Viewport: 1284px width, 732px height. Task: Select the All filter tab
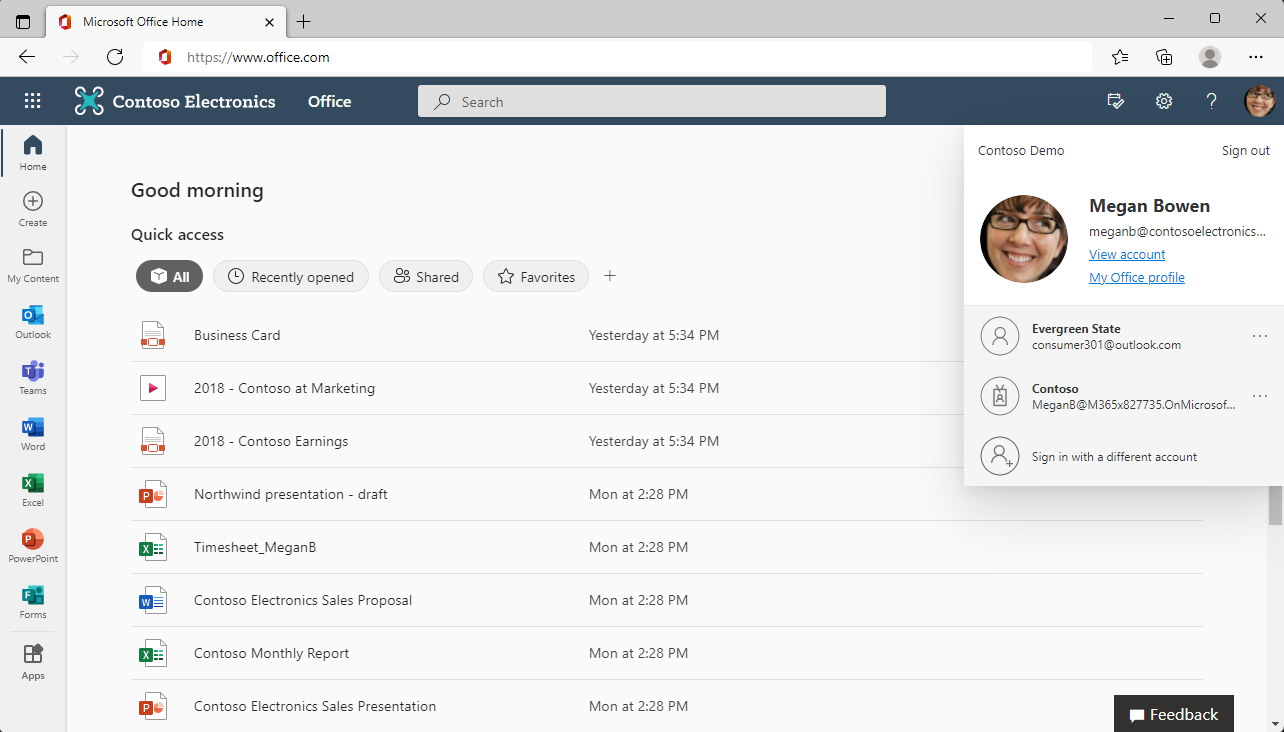(x=169, y=277)
